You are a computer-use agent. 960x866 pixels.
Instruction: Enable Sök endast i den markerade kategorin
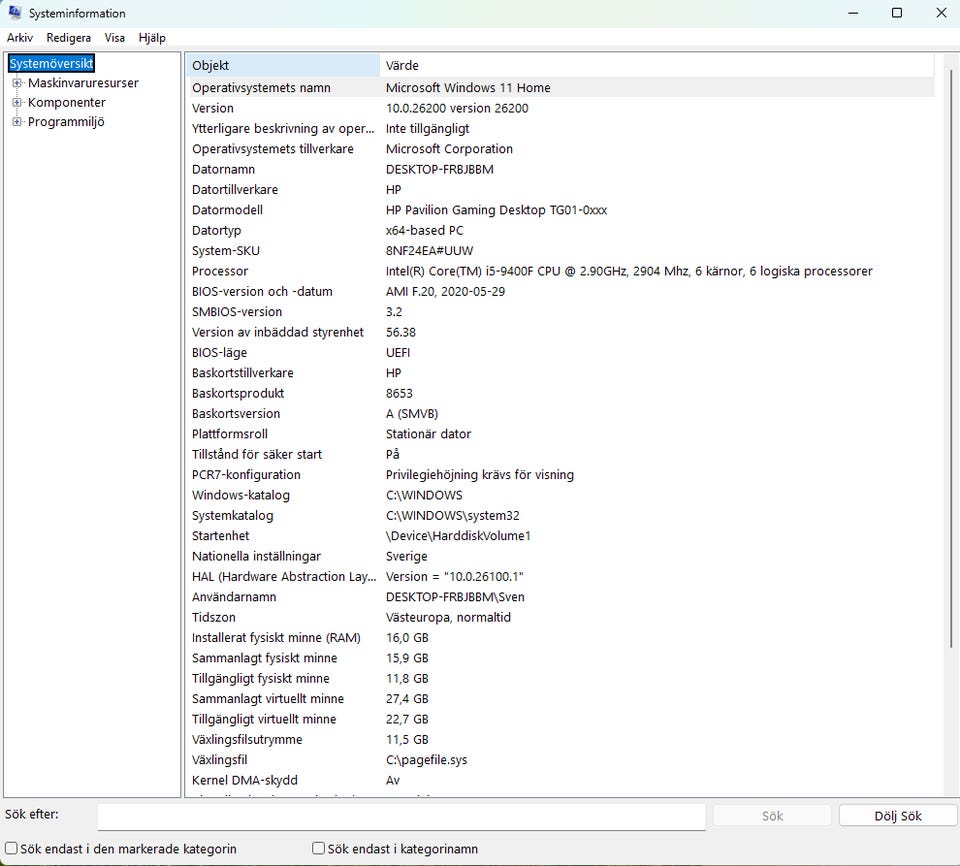12,848
